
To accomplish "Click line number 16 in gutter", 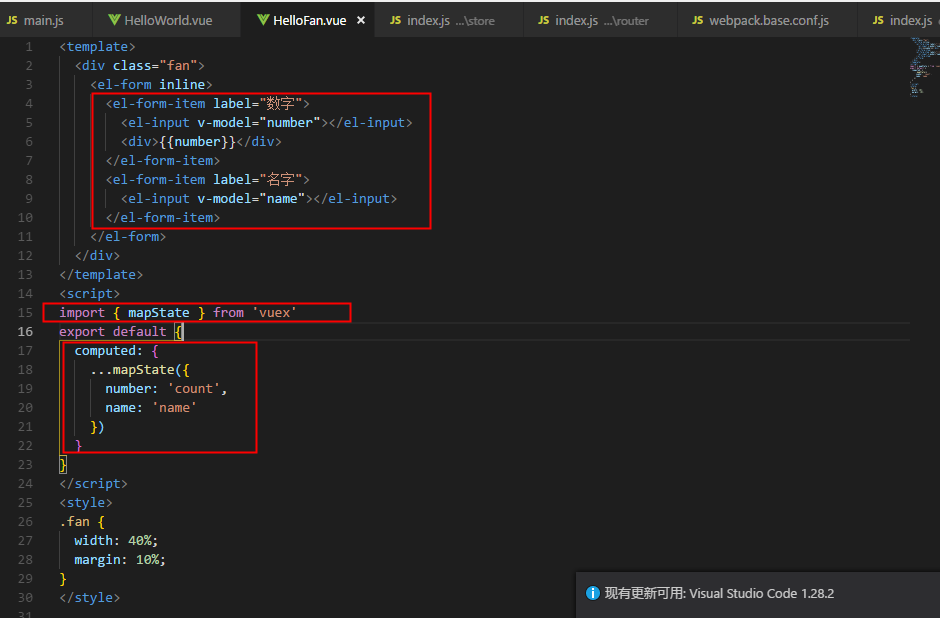I will (x=25, y=331).
